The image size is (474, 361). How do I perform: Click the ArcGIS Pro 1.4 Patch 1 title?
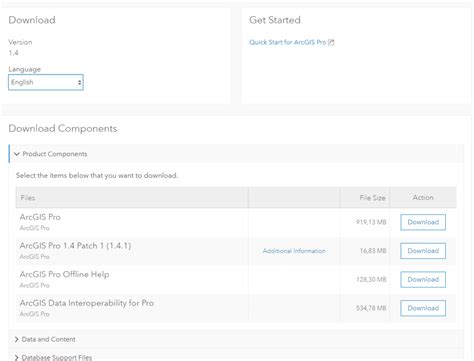(x=75, y=246)
